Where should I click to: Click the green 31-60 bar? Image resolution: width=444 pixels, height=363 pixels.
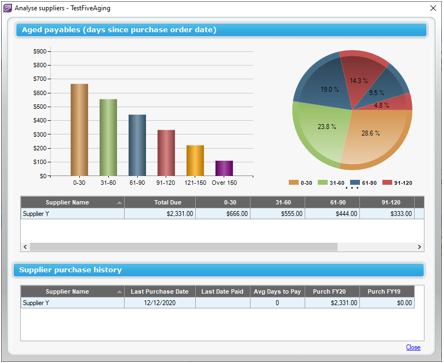point(108,137)
